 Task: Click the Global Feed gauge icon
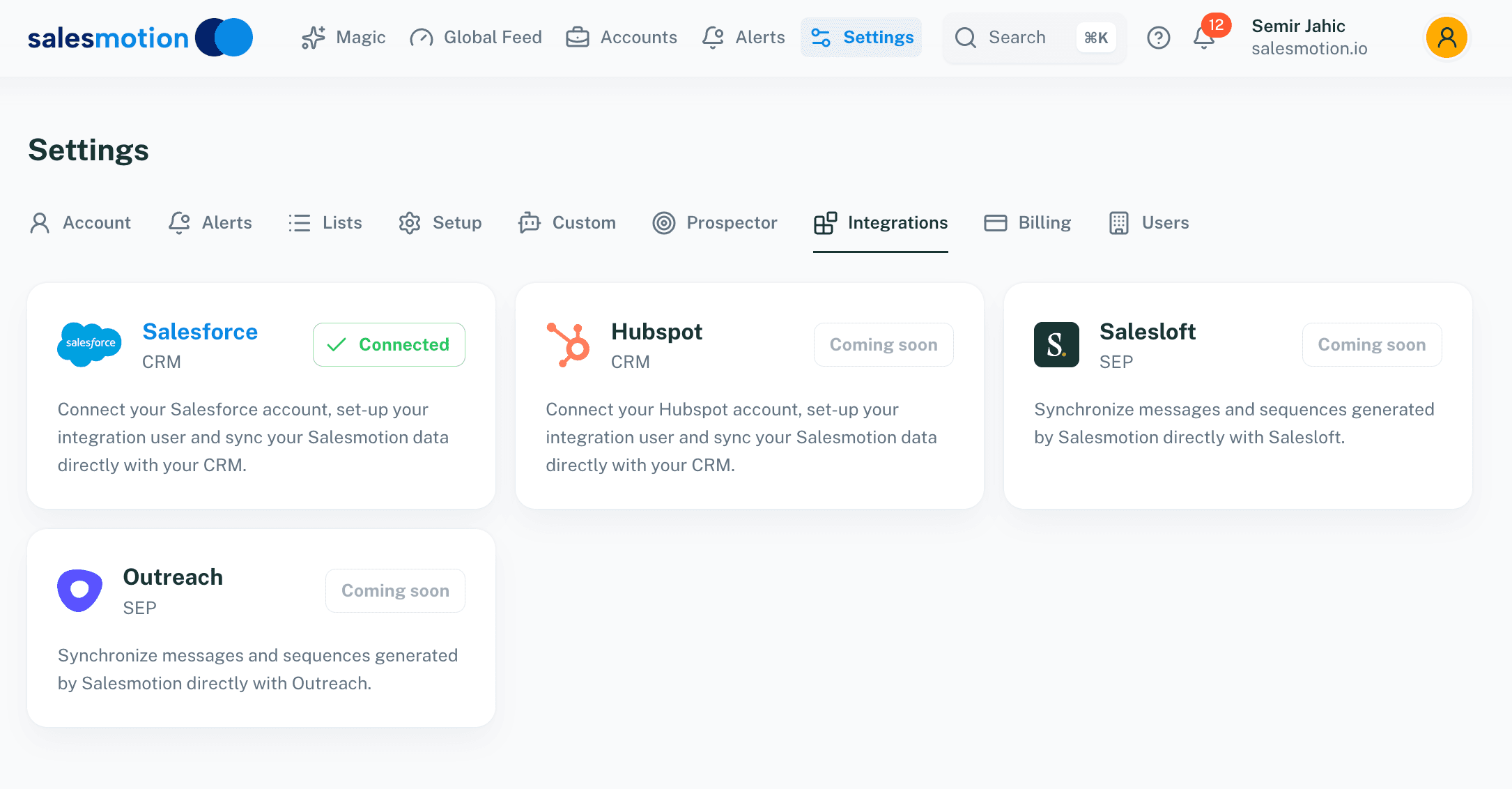coord(422,38)
